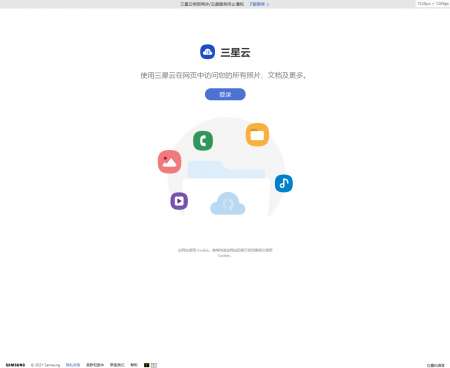Click the light blue cloud sync icon

click(x=228, y=204)
